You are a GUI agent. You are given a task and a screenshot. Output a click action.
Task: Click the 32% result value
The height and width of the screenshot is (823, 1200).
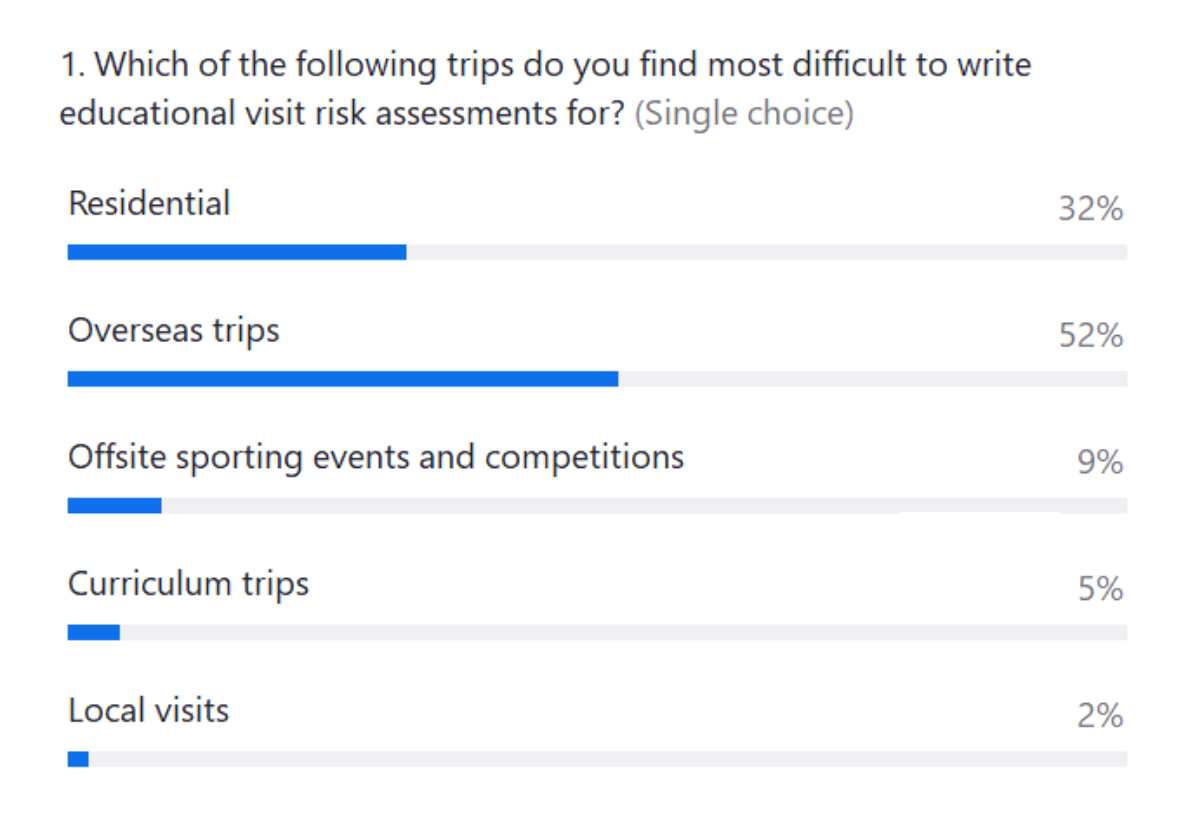pyautogui.click(x=1091, y=210)
